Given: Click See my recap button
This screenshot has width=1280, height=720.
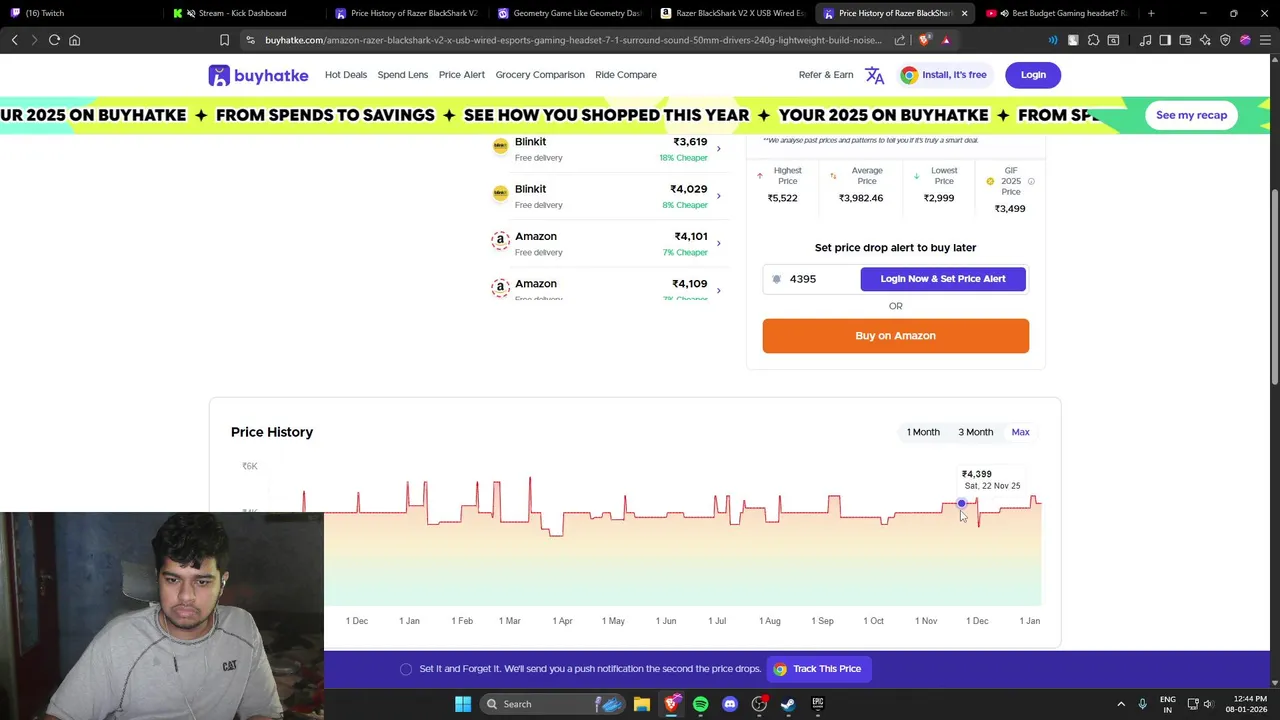Looking at the screenshot, I should coord(1191,115).
